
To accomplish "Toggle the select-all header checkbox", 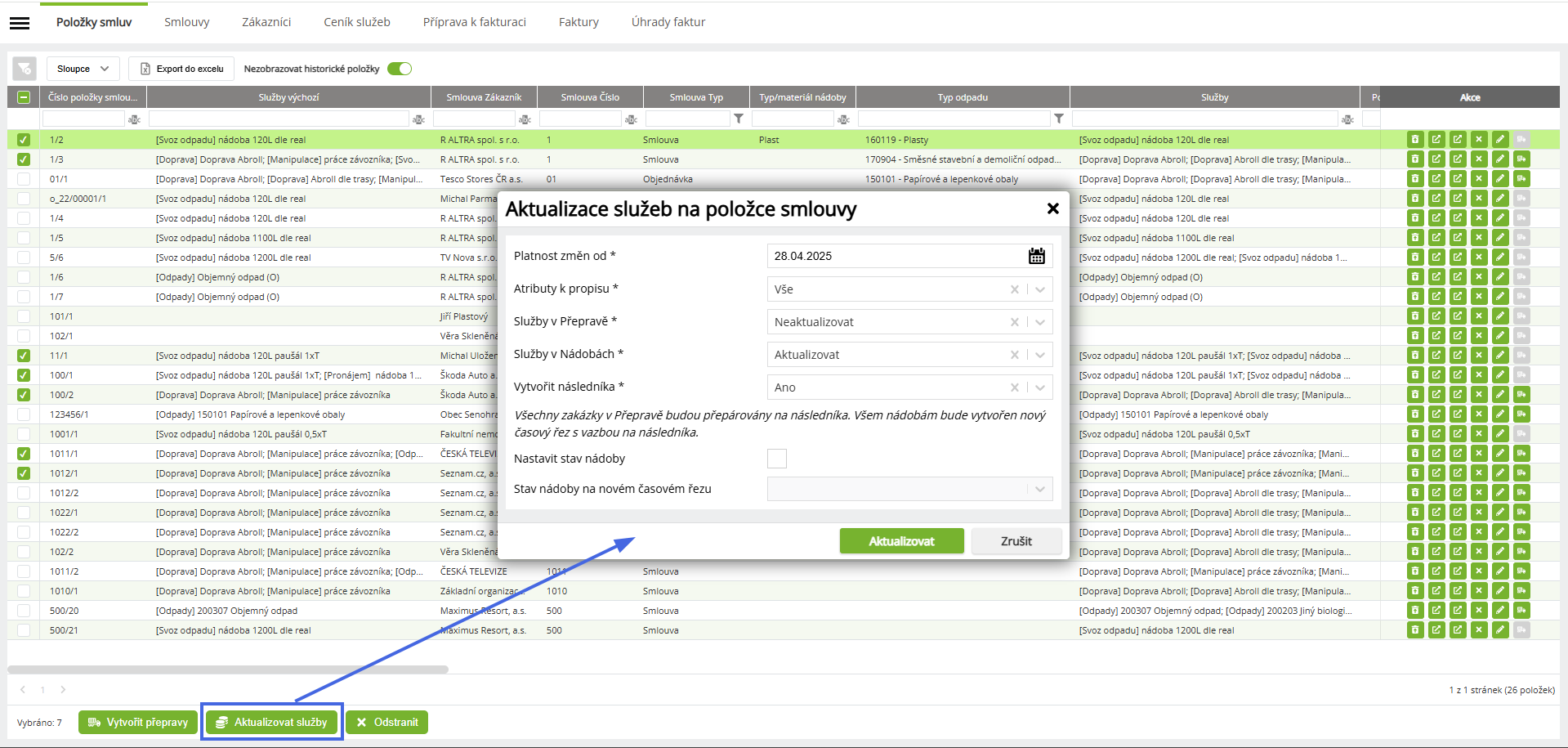I will click(x=24, y=97).
